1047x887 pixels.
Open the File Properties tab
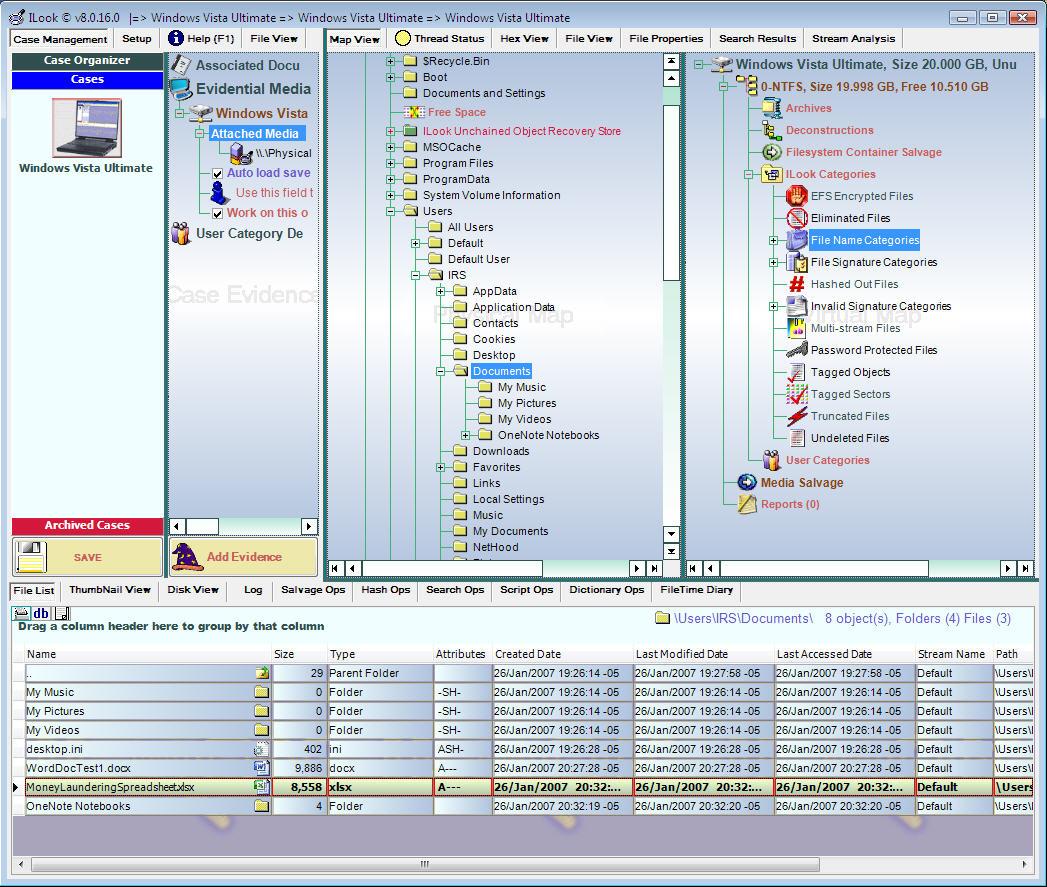666,39
